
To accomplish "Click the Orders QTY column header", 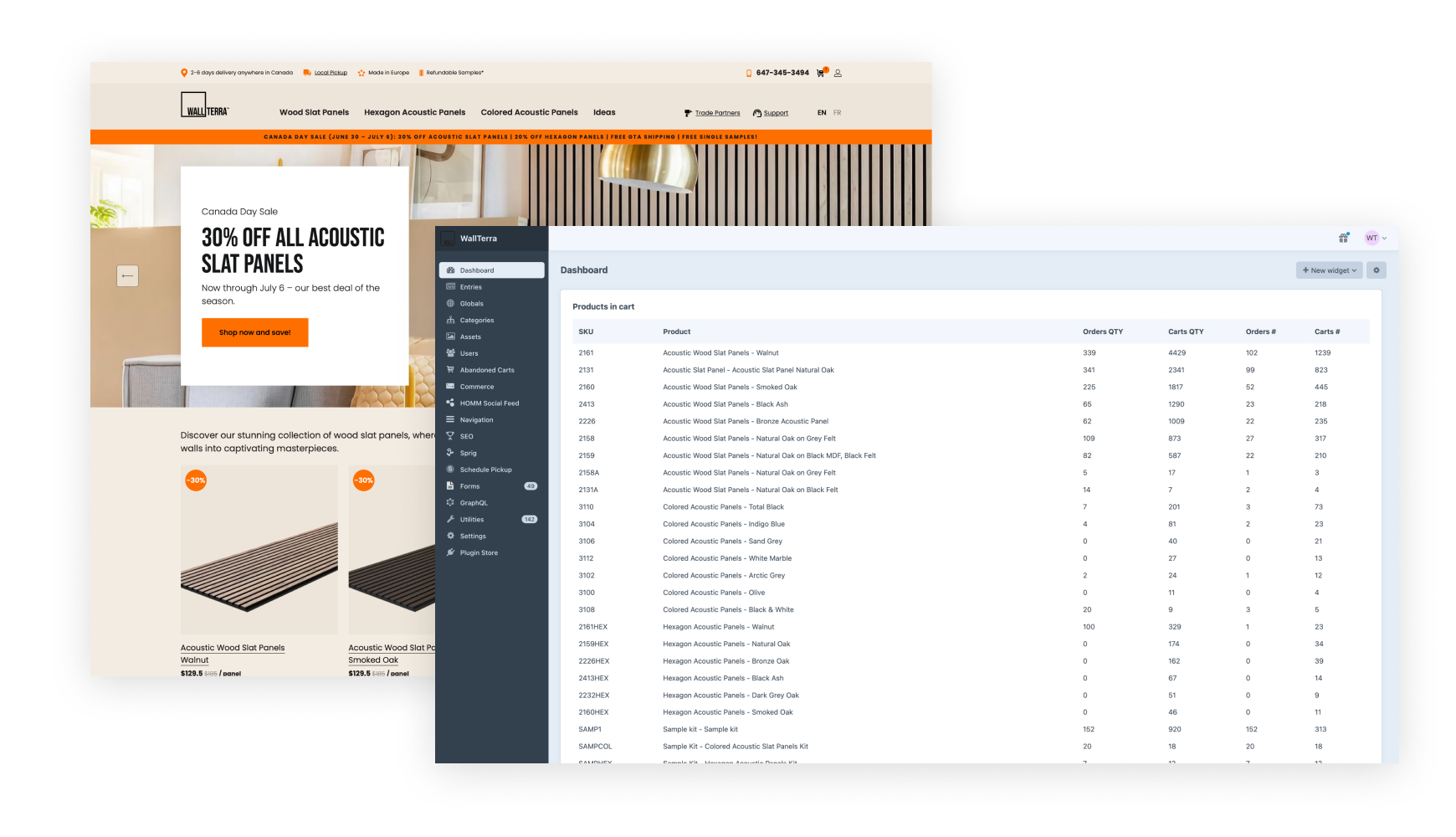I will click(x=1103, y=331).
